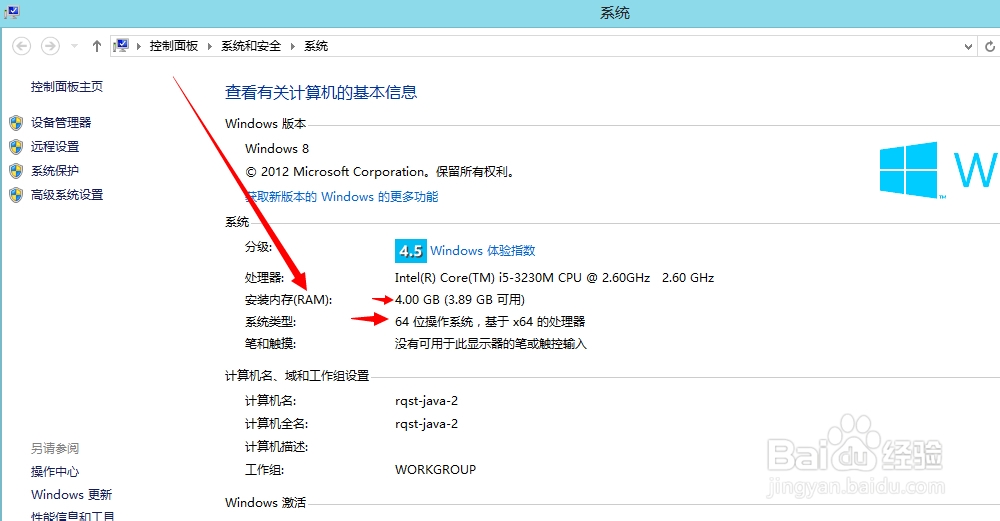Open Windows 更新 under 另请参阅

tap(71, 495)
